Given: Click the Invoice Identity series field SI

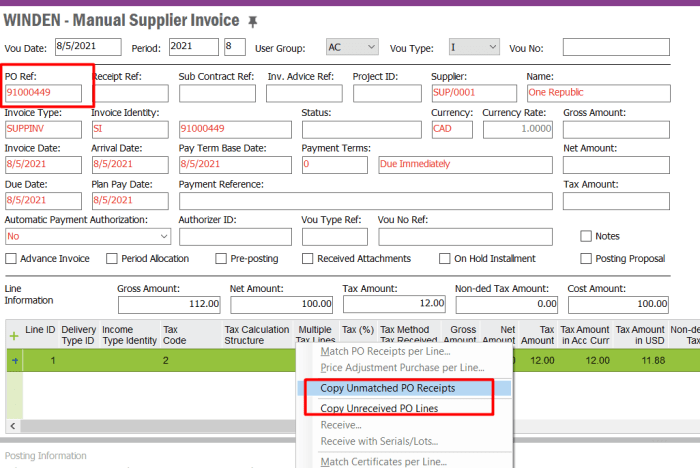Looking at the screenshot, I should (130, 130).
